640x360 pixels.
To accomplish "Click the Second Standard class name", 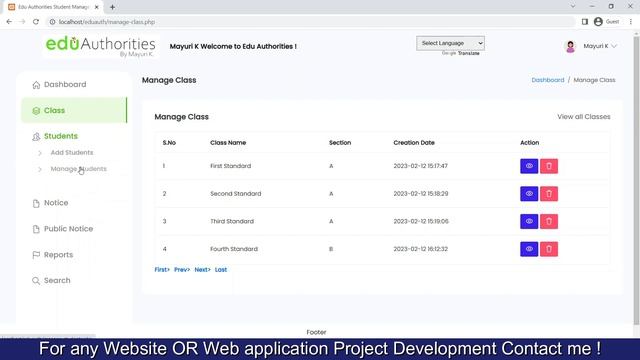I will coord(236,194).
